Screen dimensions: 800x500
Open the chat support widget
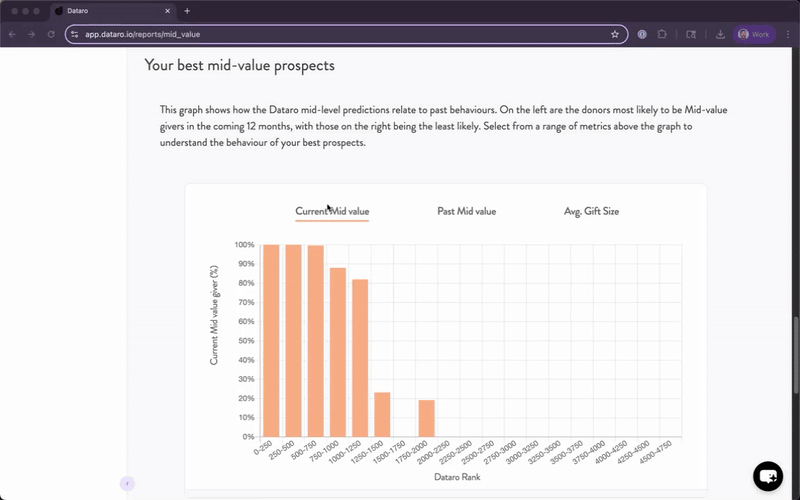click(768, 476)
